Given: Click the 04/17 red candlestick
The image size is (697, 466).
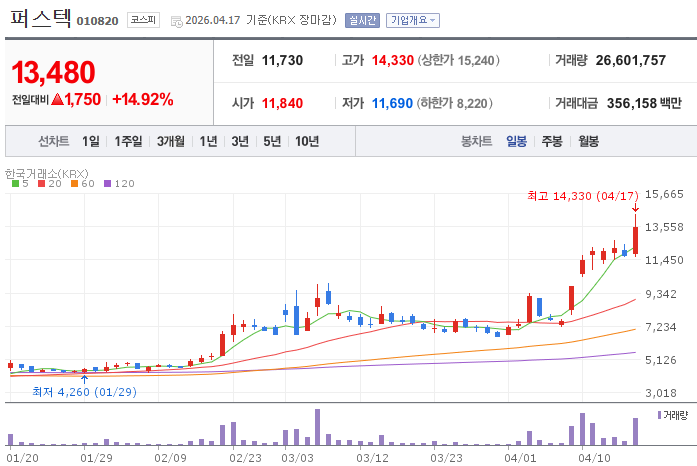Looking at the screenshot, I should tap(636, 240).
